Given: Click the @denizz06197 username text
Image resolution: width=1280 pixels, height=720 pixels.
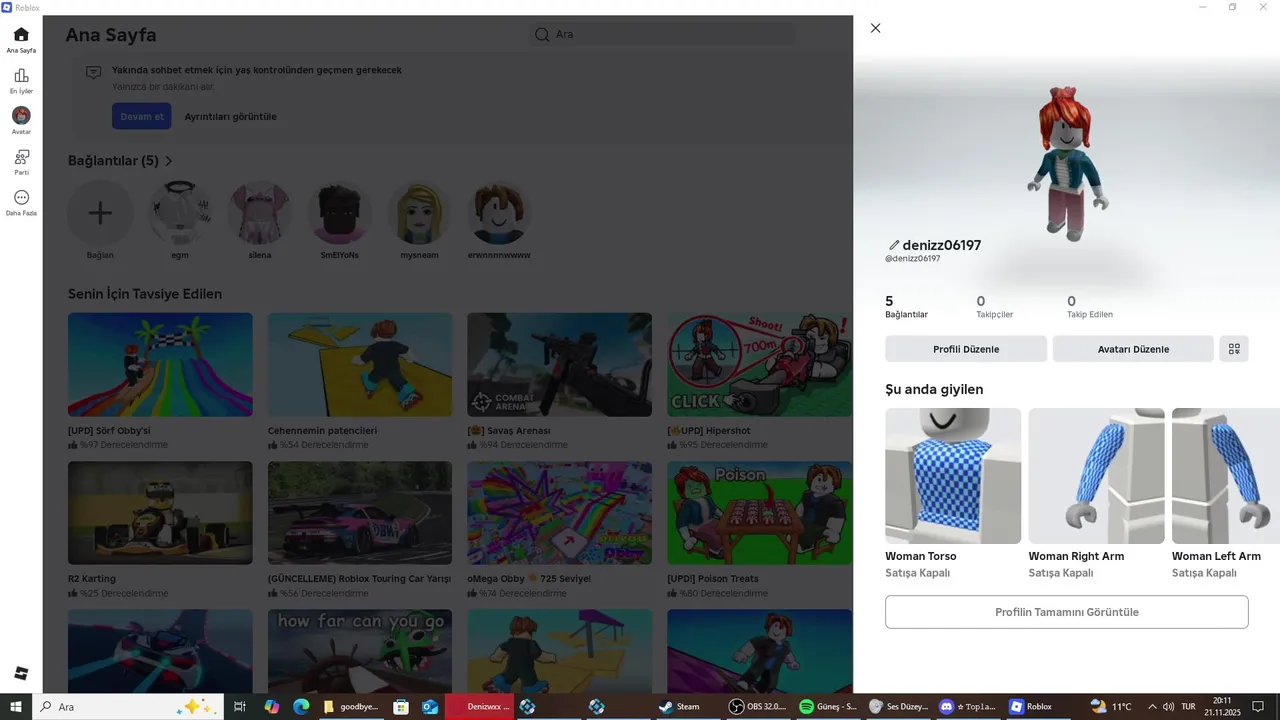Looking at the screenshot, I should coord(912,259).
